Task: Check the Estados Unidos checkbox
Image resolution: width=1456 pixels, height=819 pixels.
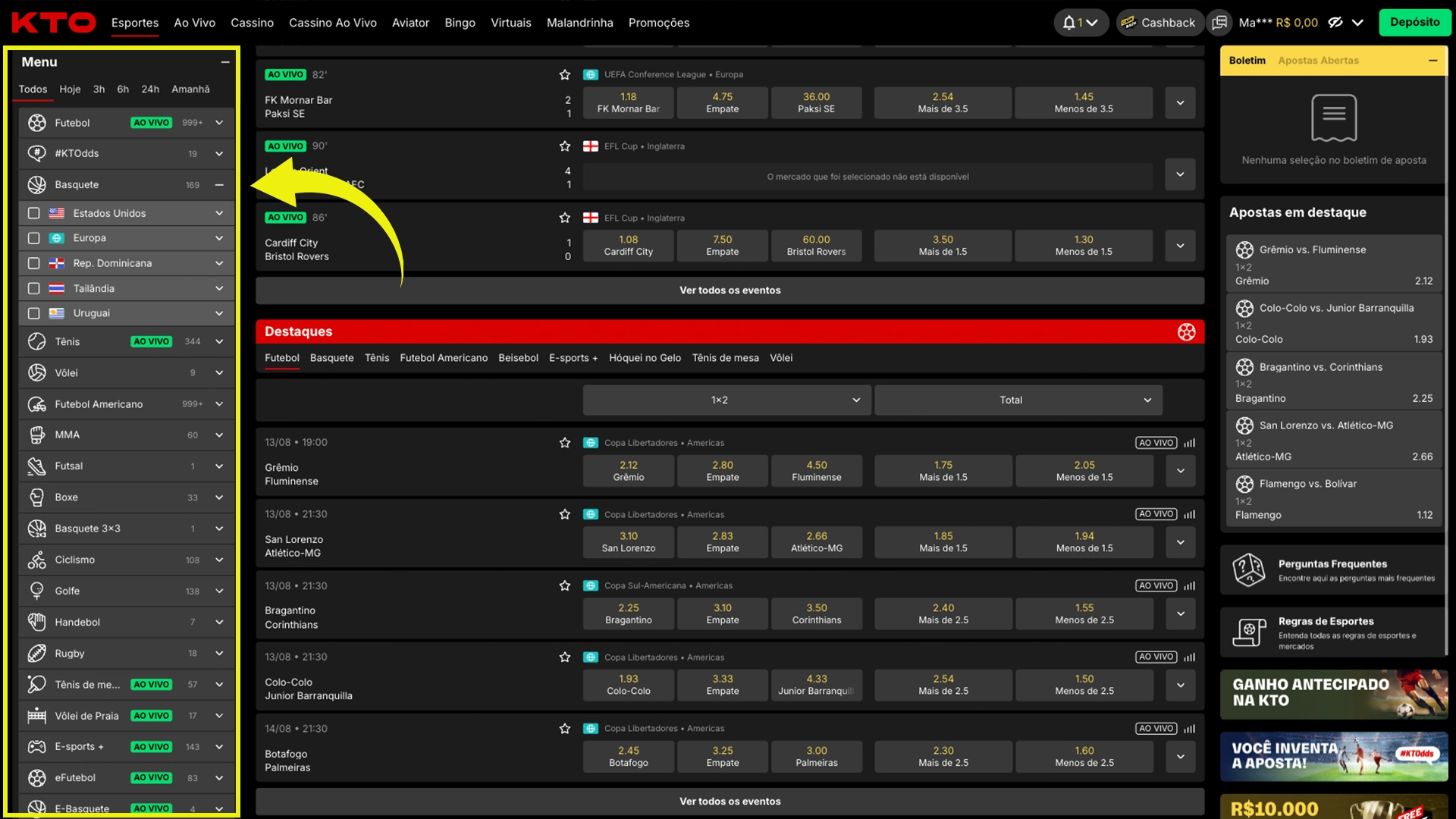Action: click(x=33, y=213)
